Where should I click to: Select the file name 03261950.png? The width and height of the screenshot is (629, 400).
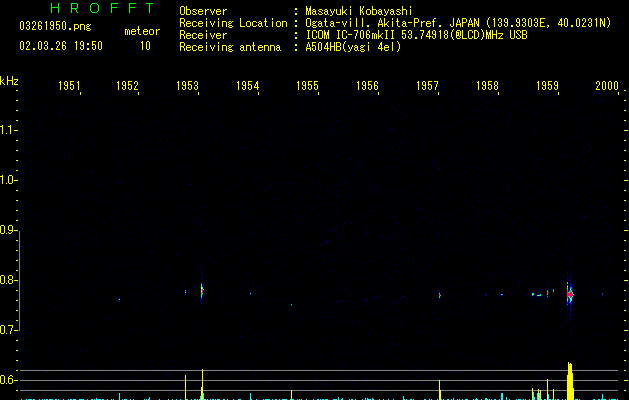pyautogui.click(x=55, y=26)
